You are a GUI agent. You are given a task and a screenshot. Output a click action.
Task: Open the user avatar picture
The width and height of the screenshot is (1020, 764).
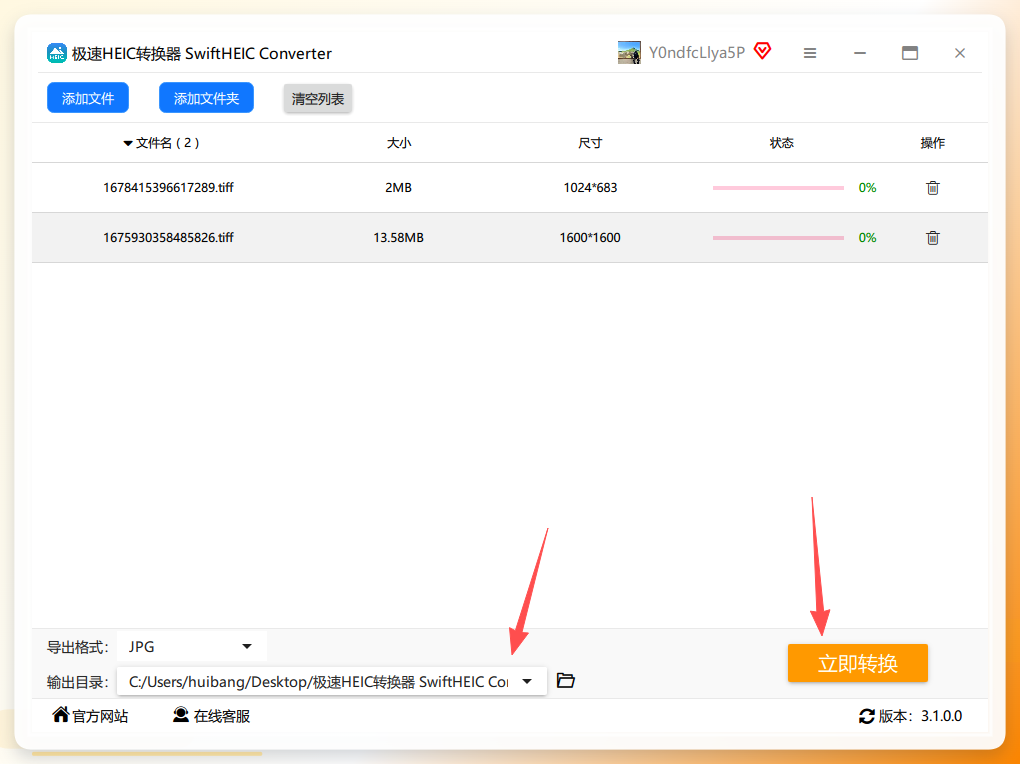pyautogui.click(x=629, y=53)
